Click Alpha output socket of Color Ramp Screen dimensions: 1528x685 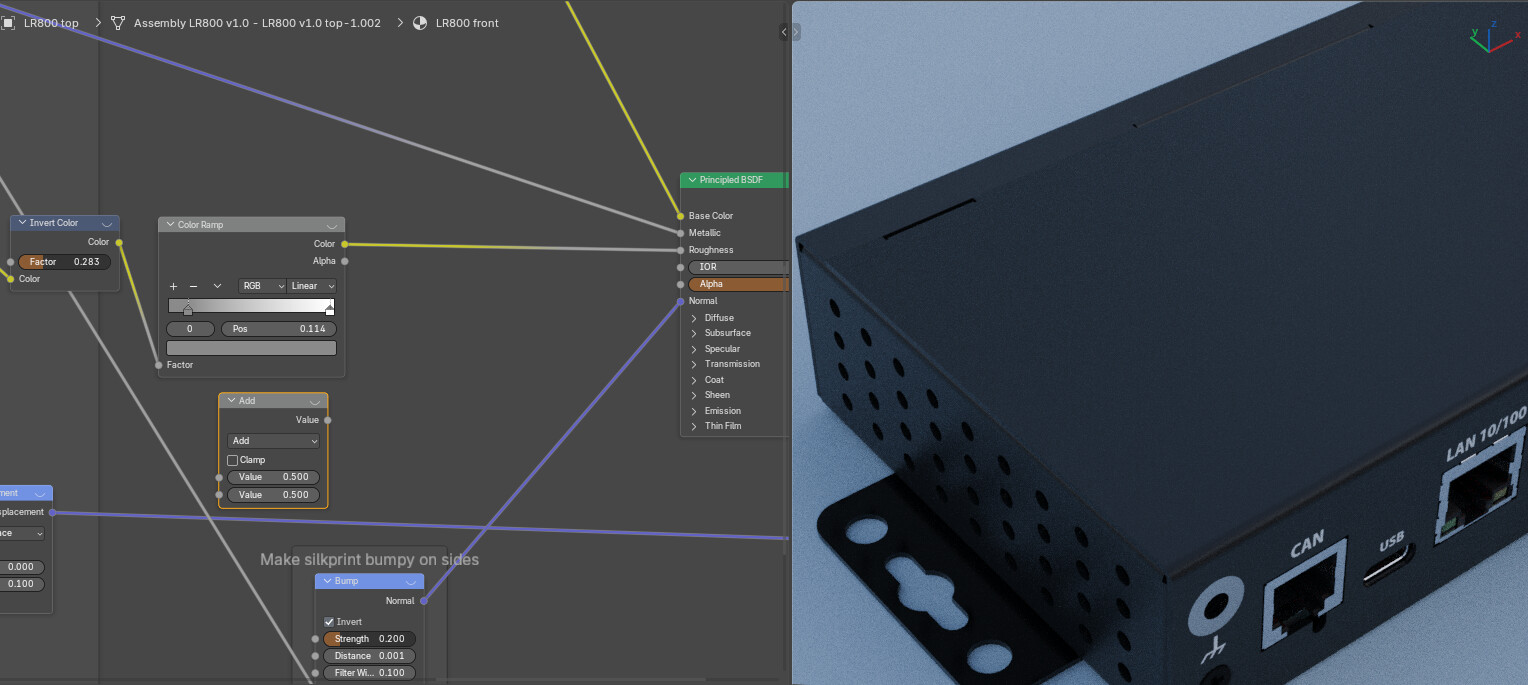(345, 261)
